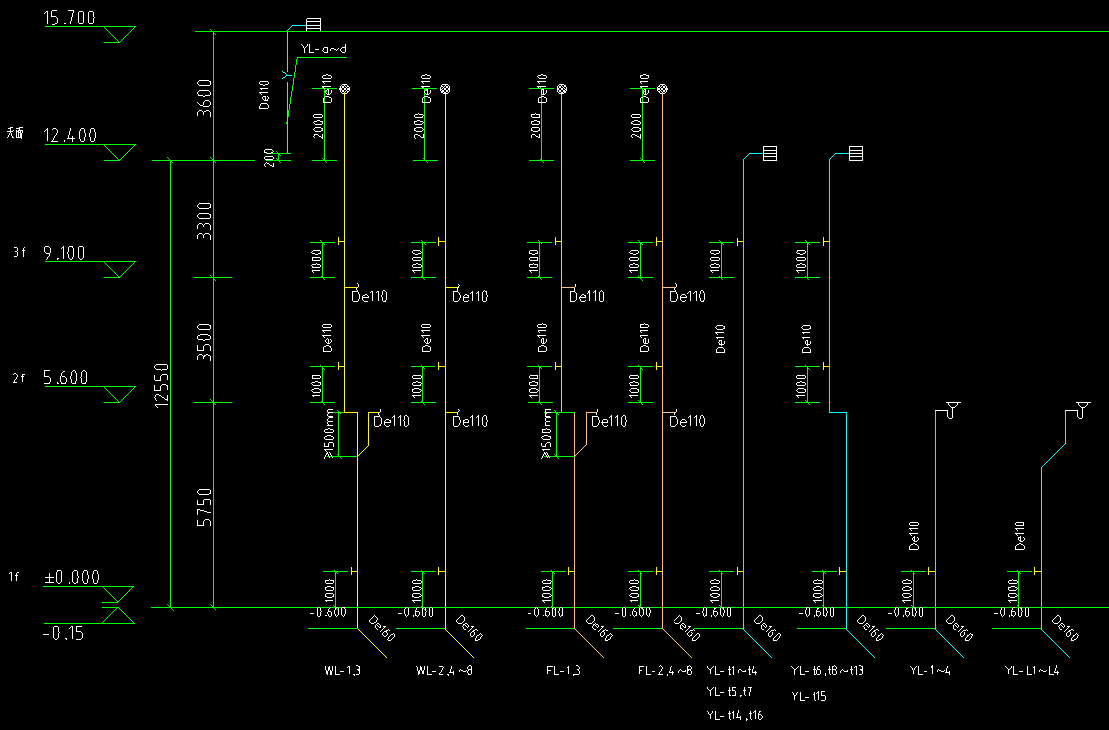Select the vent cap atop the WL-1,3 riser
1109x730 pixels.
[345, 90]
